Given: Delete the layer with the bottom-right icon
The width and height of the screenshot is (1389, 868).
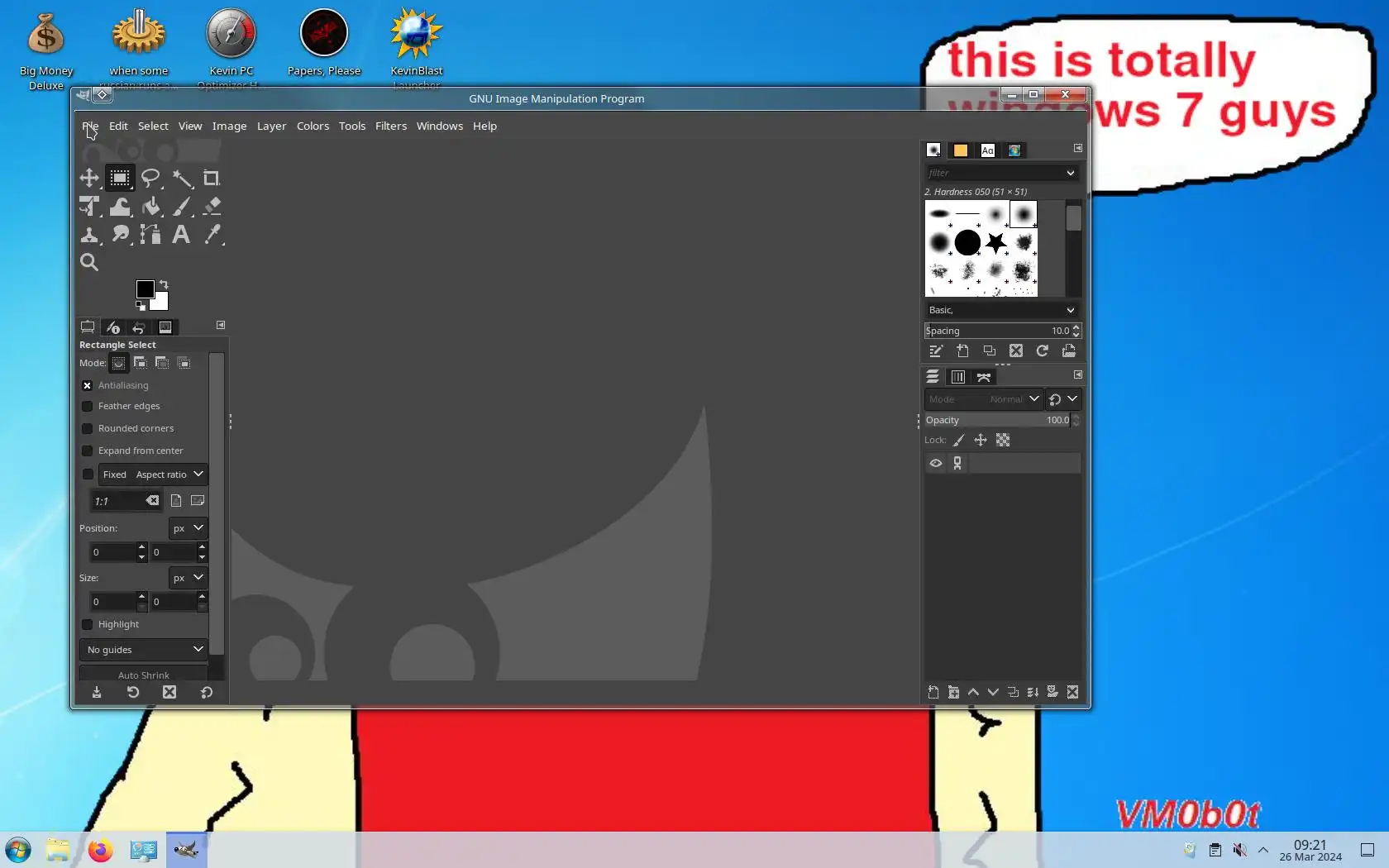Looking at the screenshot, I should [1073, 693].
